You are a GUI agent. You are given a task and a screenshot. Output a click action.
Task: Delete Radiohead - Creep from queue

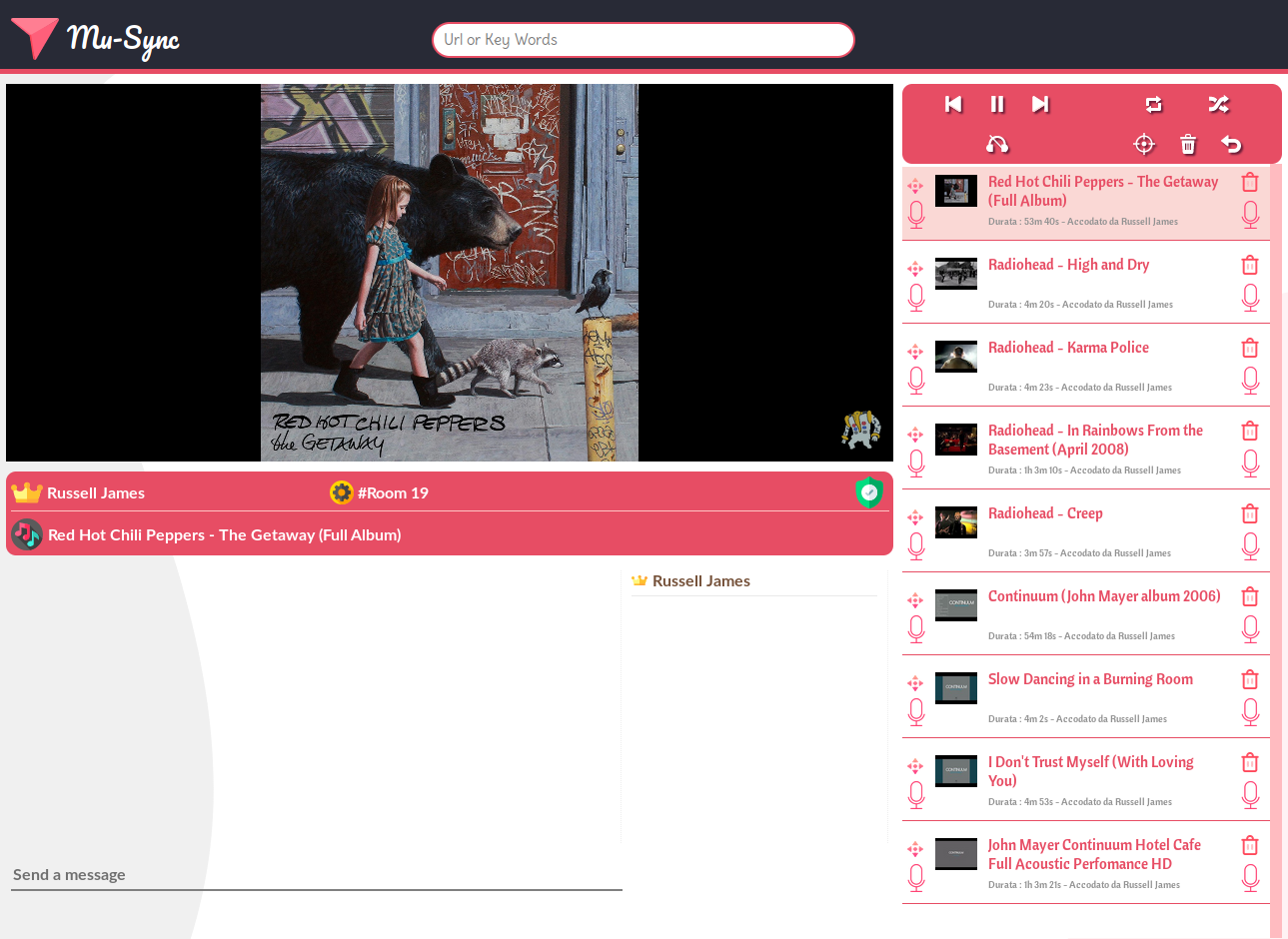pos(1250,513)
